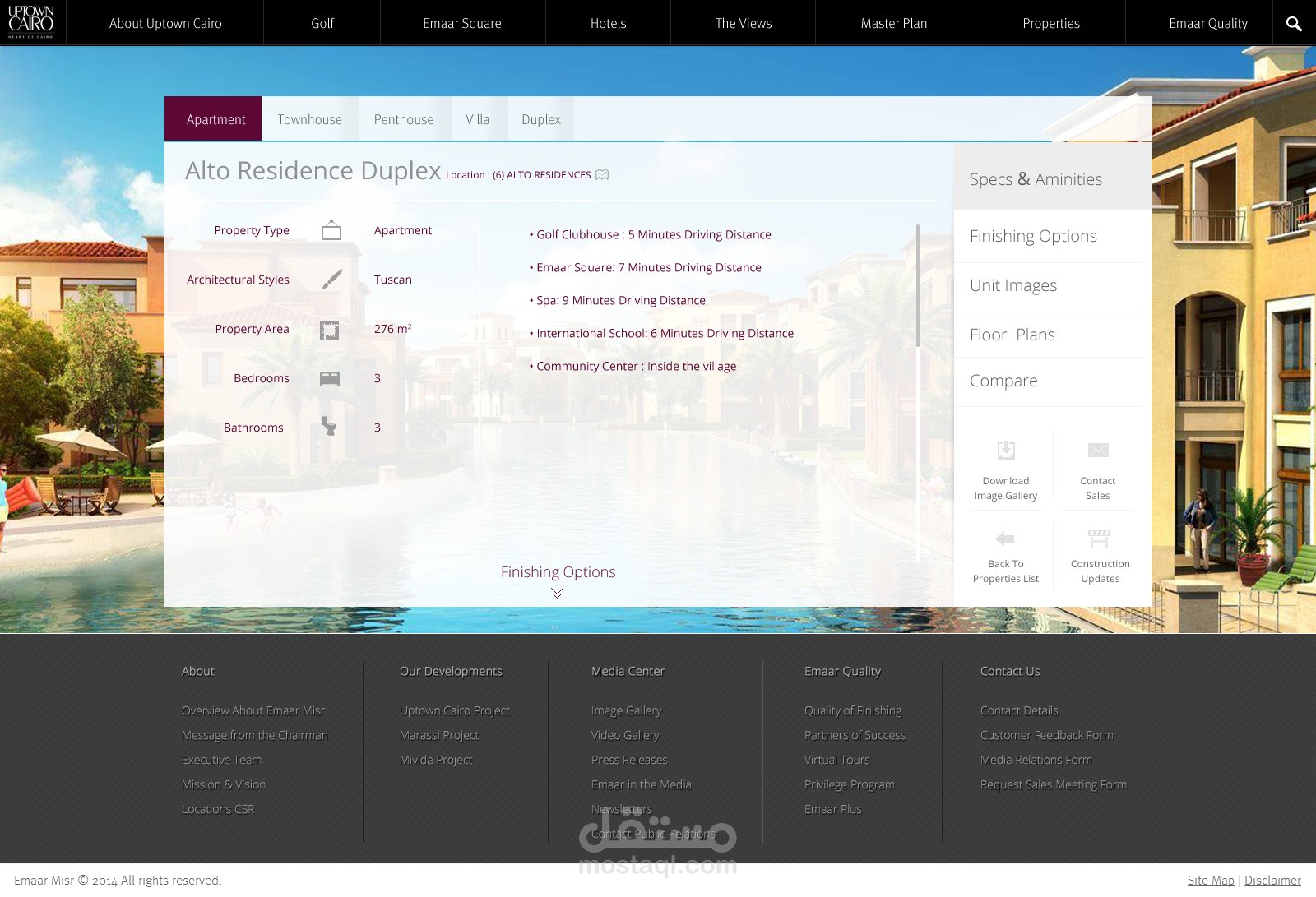Open Mivida Project link
The image size is (1316, 897).
(x=436, y=760)
